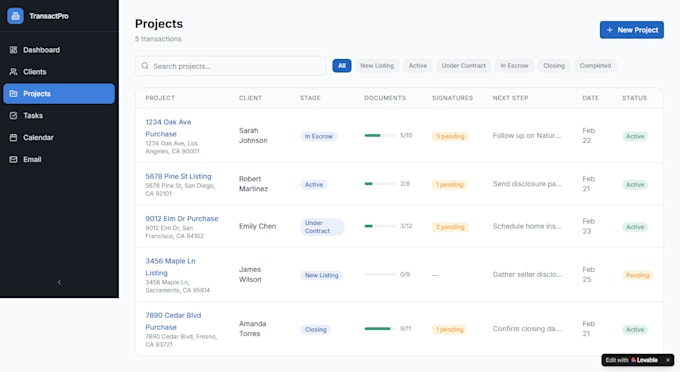Click client name James Wilson

[250, 274]
